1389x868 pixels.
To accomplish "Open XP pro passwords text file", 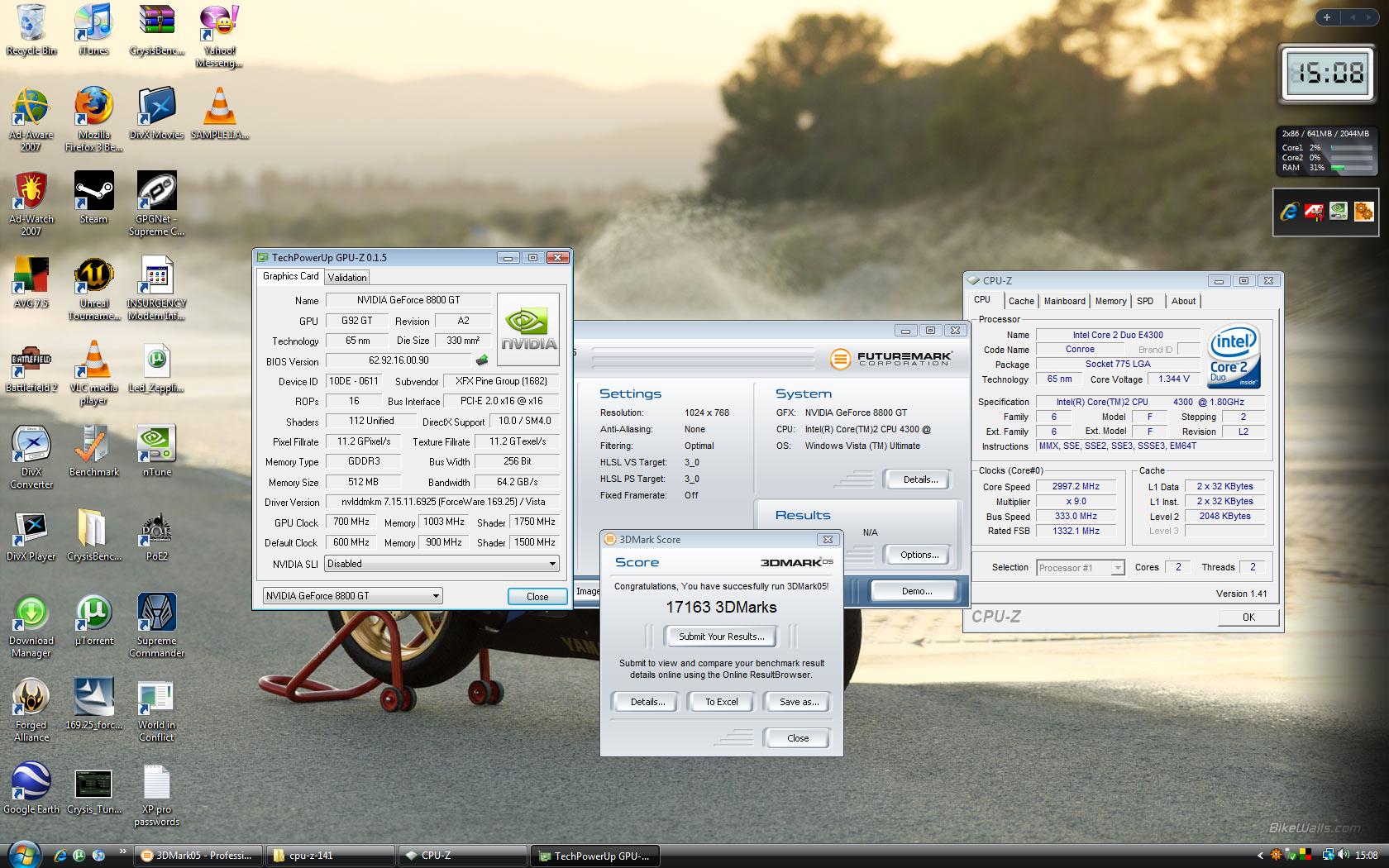I will pyautogui.click(x=156, y=794).
